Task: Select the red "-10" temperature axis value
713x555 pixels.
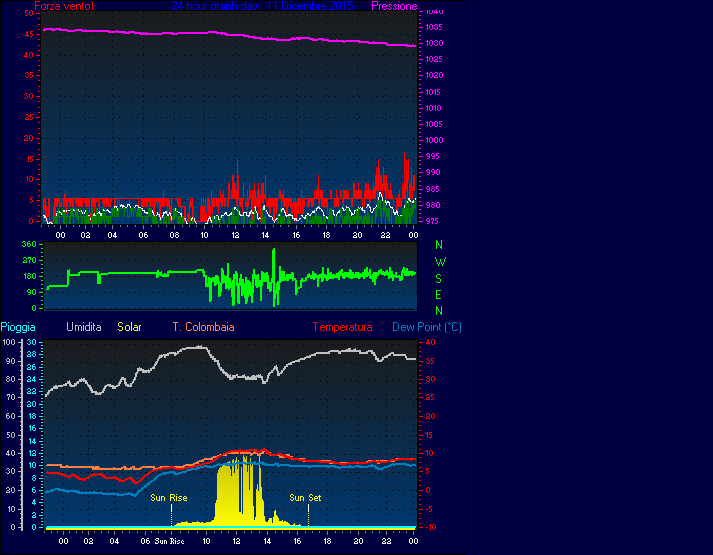Action: click(431, 527)
